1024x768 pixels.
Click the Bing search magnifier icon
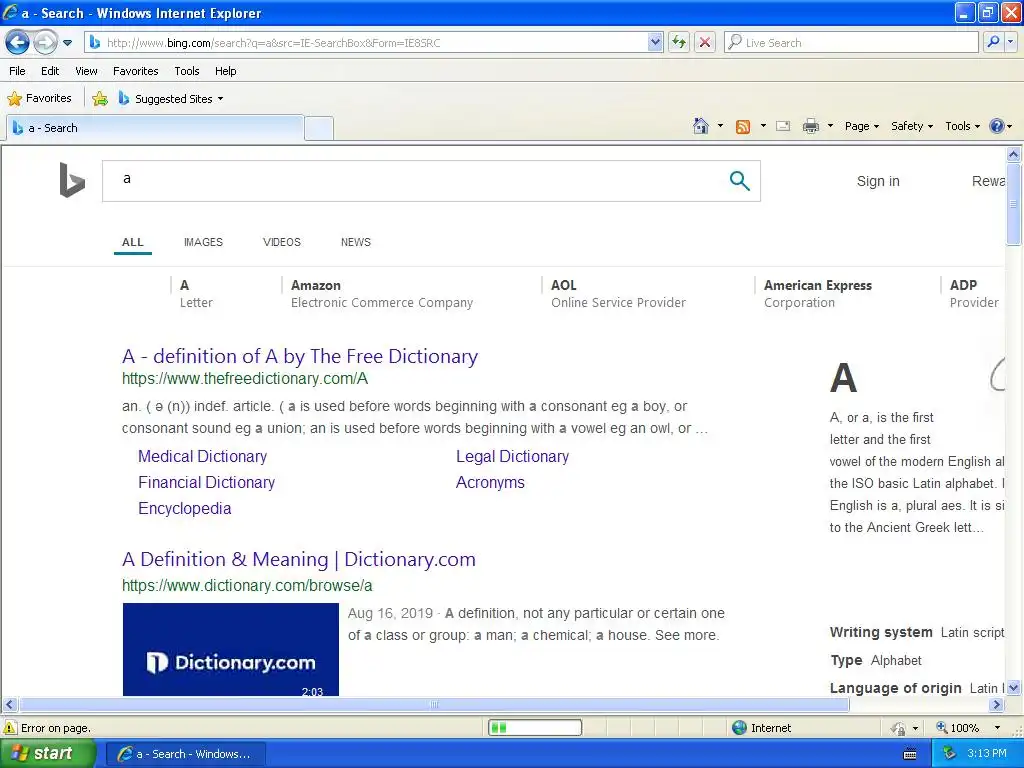click(x=739, y=181)
